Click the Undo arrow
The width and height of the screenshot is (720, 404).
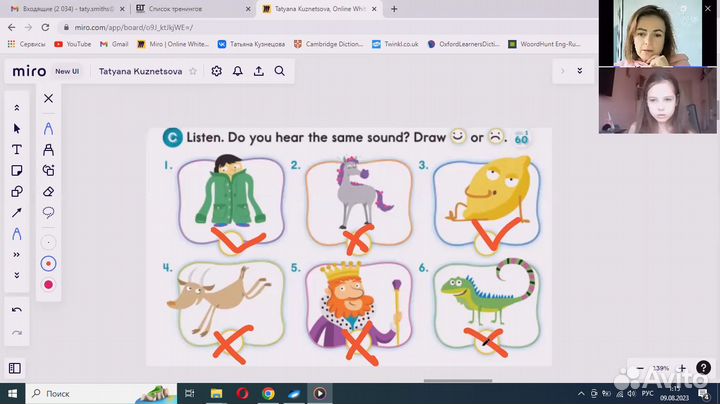pos(17,310)
